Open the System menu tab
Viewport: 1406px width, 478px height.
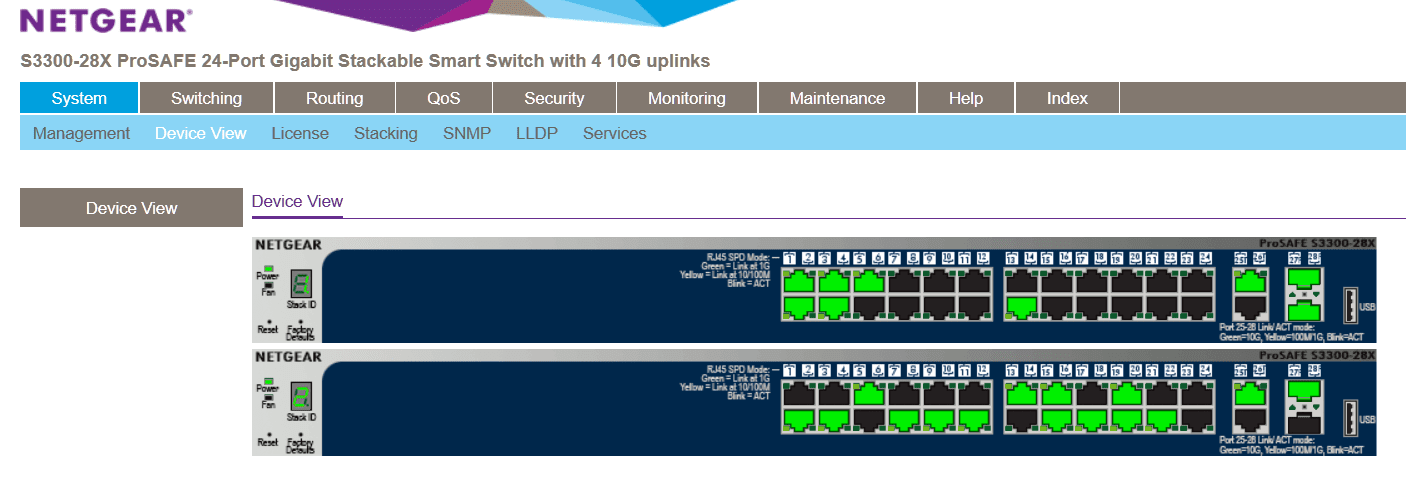point(79,98)
